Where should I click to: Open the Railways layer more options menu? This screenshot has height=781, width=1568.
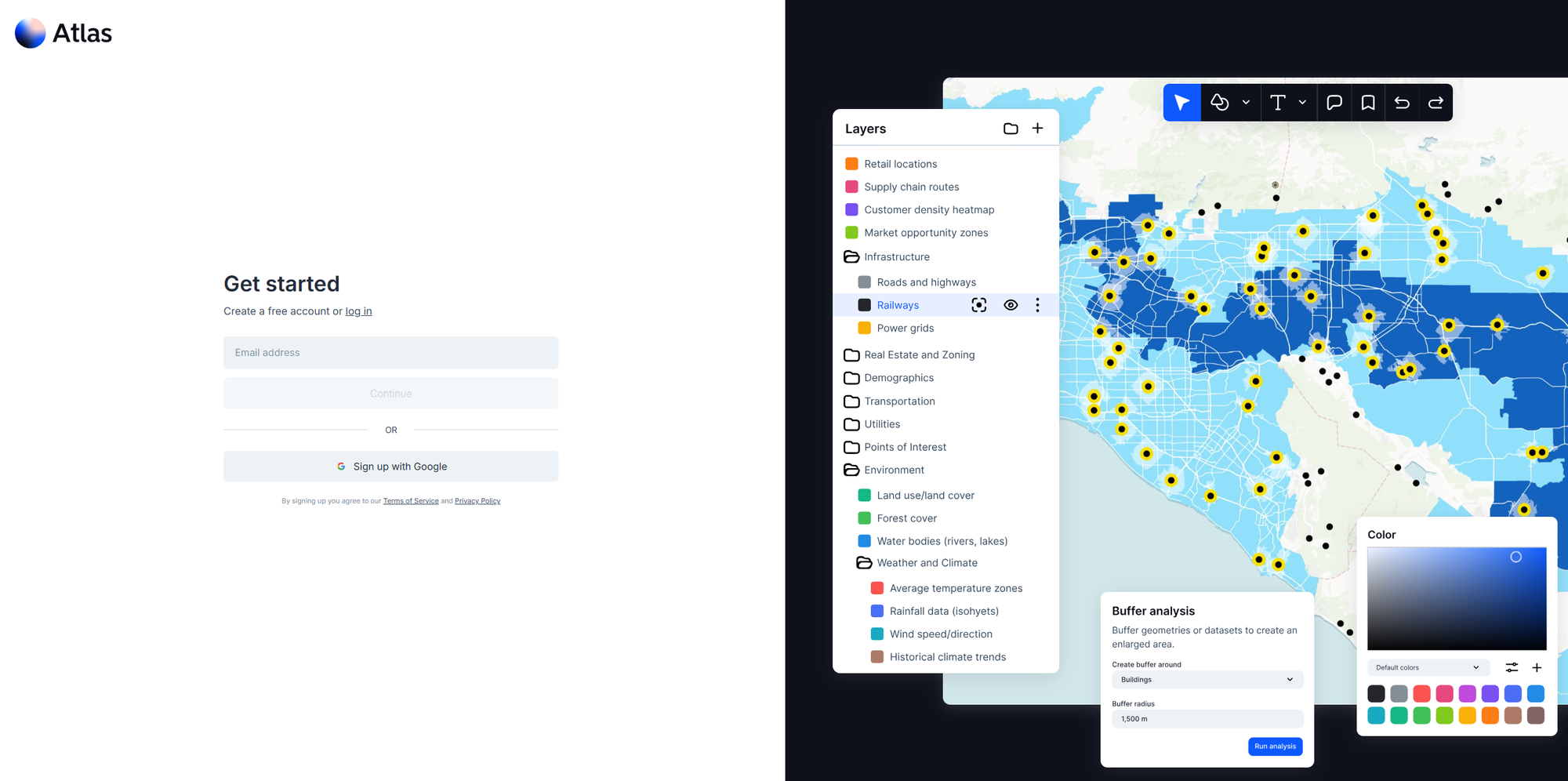click(1037, 305)
